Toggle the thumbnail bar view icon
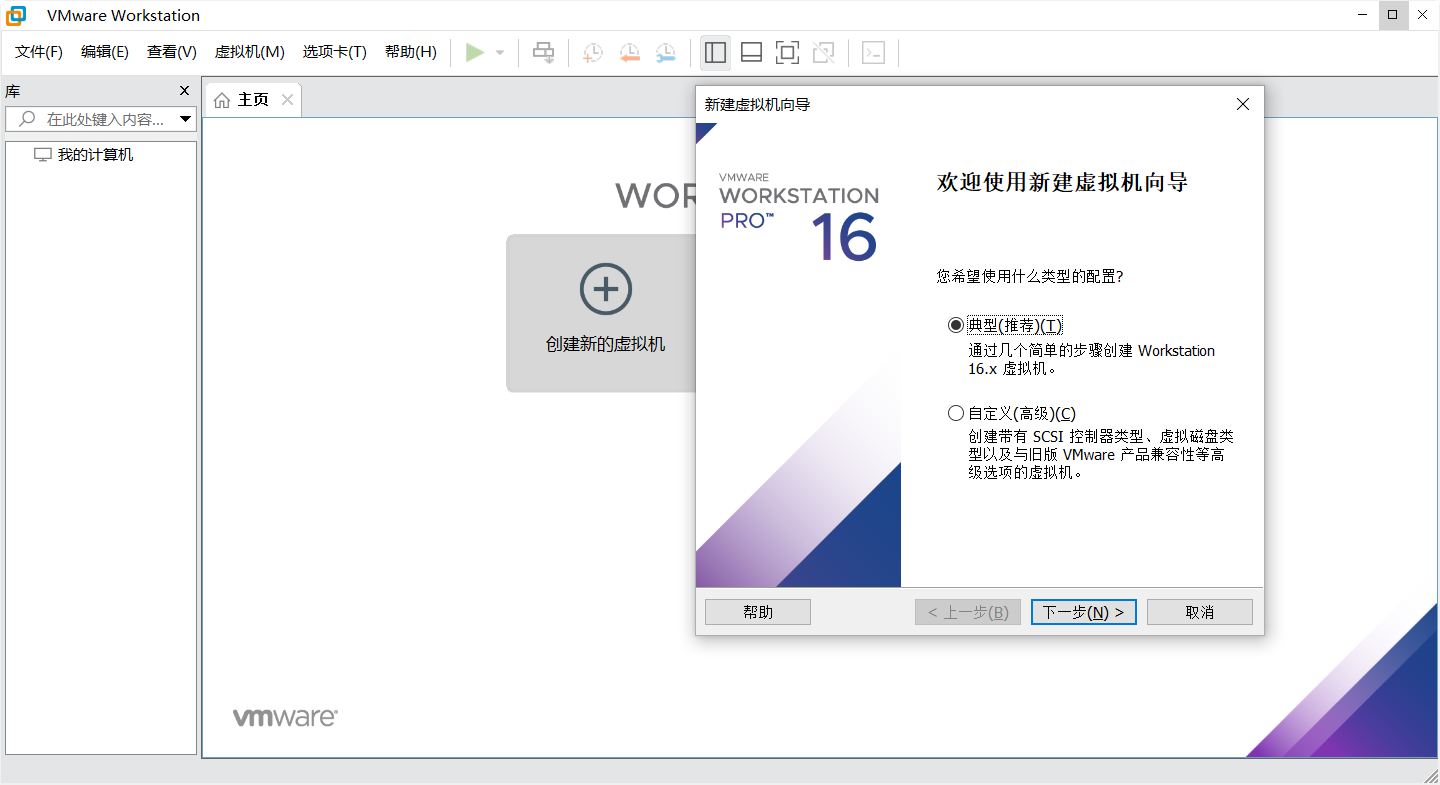The height and width of the screenshot is (785, 1440). [751, 52]
